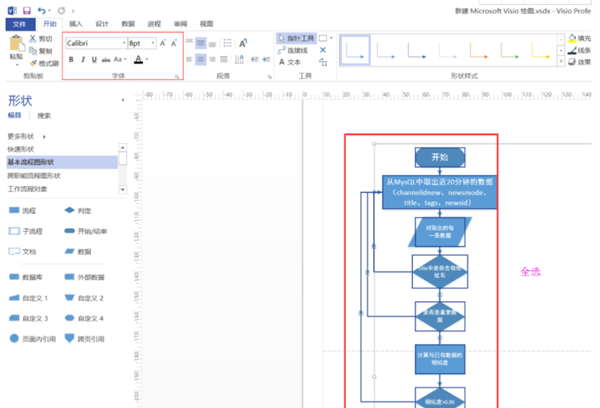The width and height of the screenshot is (600, 408).
Task: Toggle Italic formatting
Action: pos(82,60)
